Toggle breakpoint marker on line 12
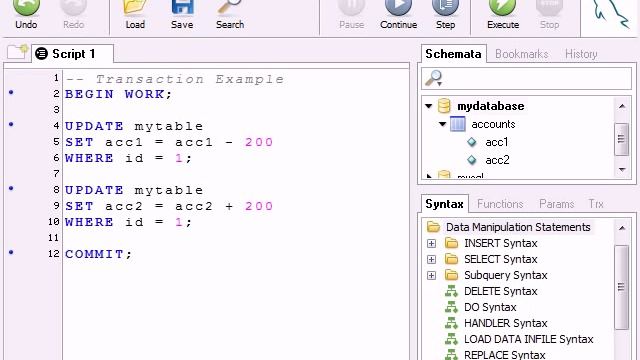The image size is (640, 360). tap(11, 253)
